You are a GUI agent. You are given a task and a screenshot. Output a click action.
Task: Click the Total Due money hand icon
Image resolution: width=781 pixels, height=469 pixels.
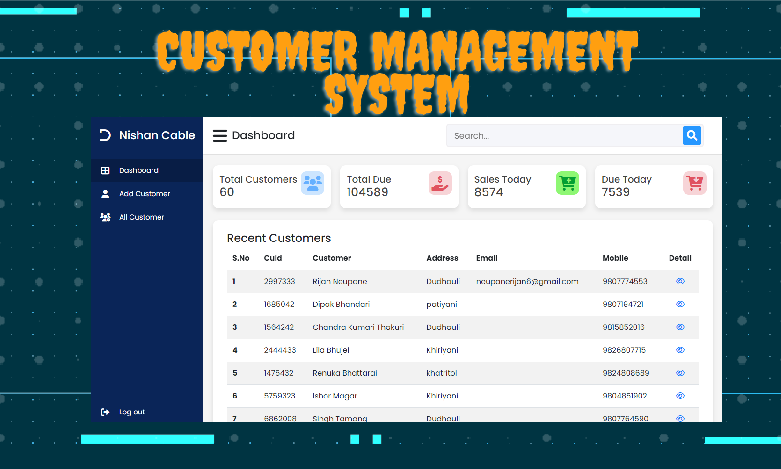440,183
